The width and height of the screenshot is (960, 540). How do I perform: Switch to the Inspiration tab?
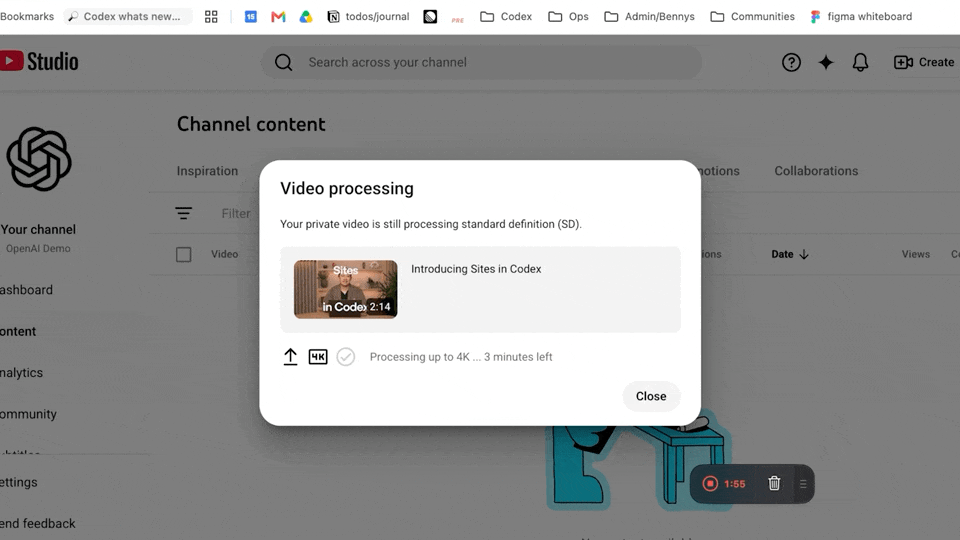coord(207,171)
